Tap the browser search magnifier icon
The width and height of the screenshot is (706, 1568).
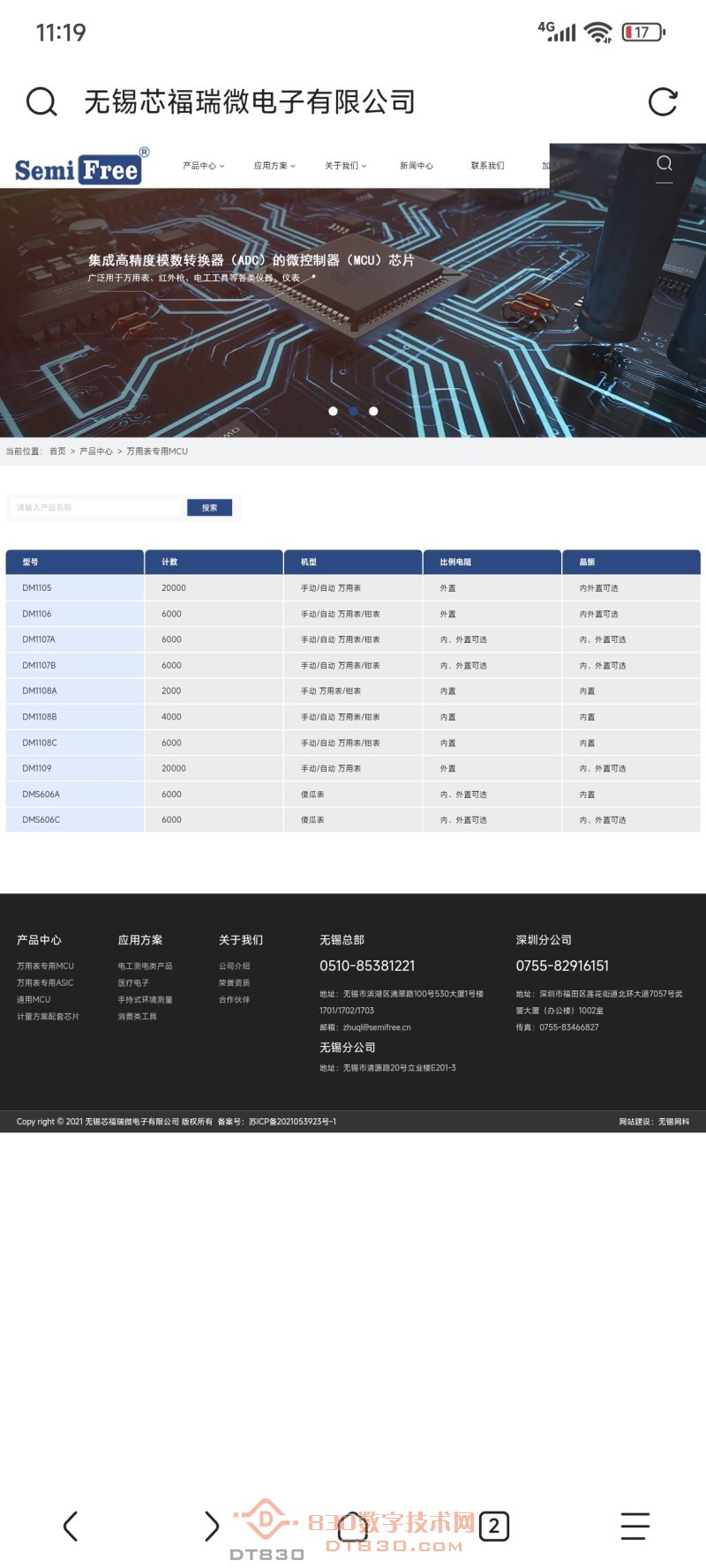click(x=41, y=102)
